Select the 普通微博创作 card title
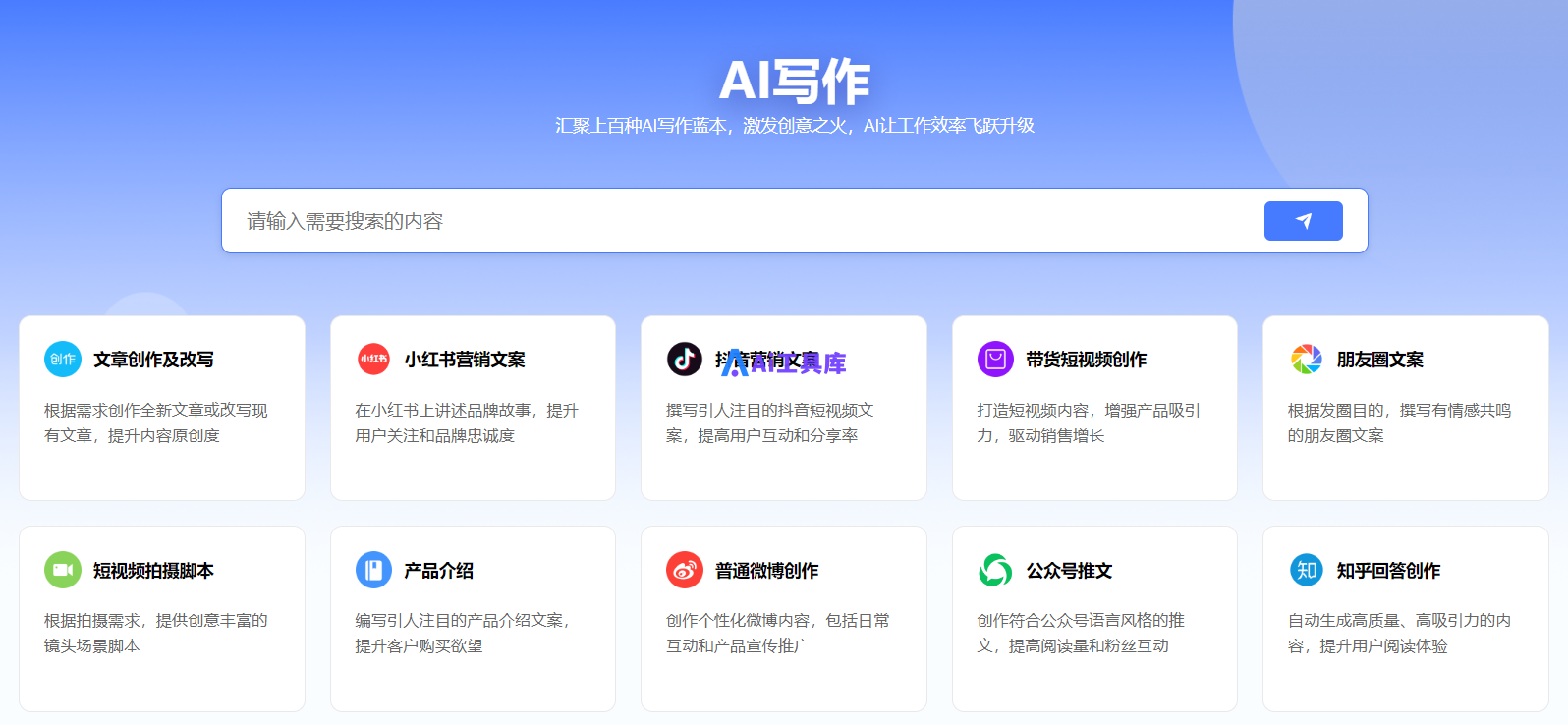The width and height of the screenshot is (1568, 725). pyautogui.click(x=767, y=571)
